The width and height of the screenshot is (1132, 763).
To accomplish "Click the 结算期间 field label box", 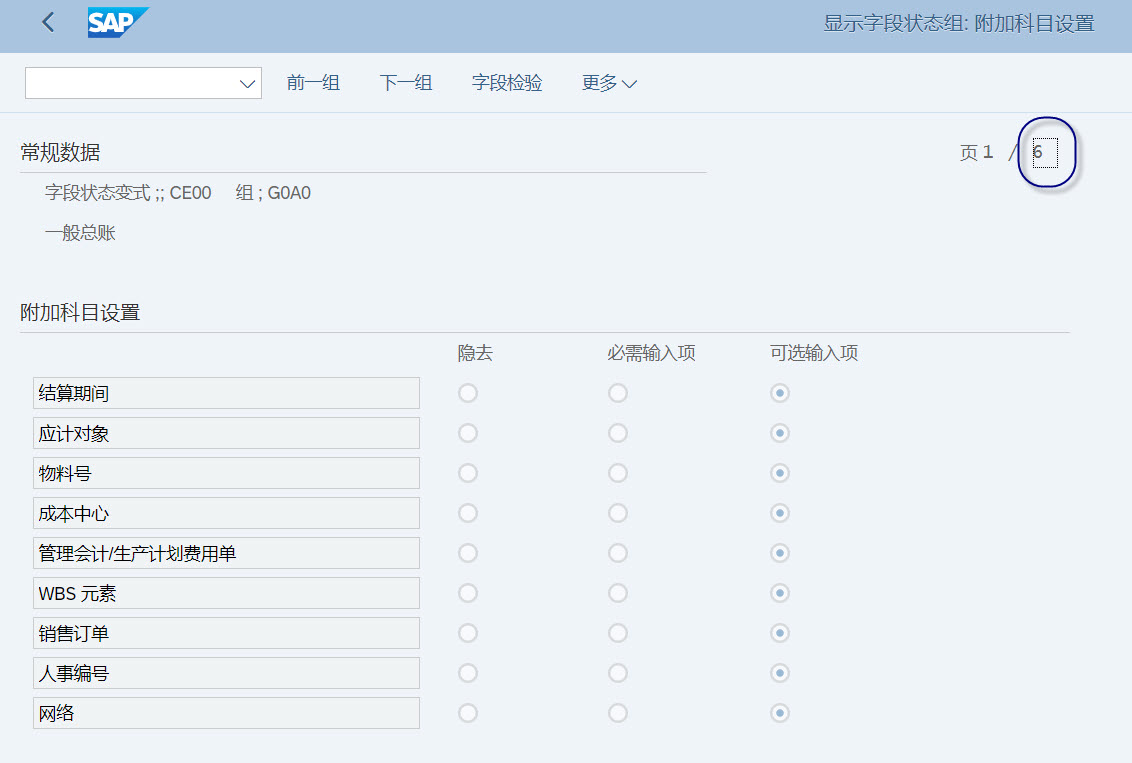I will 226,392.
